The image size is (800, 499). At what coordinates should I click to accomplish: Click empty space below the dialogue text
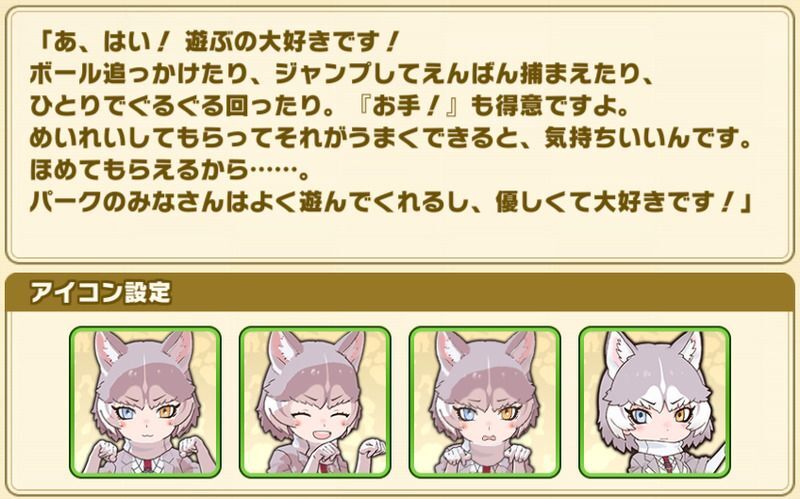point(400,237)
